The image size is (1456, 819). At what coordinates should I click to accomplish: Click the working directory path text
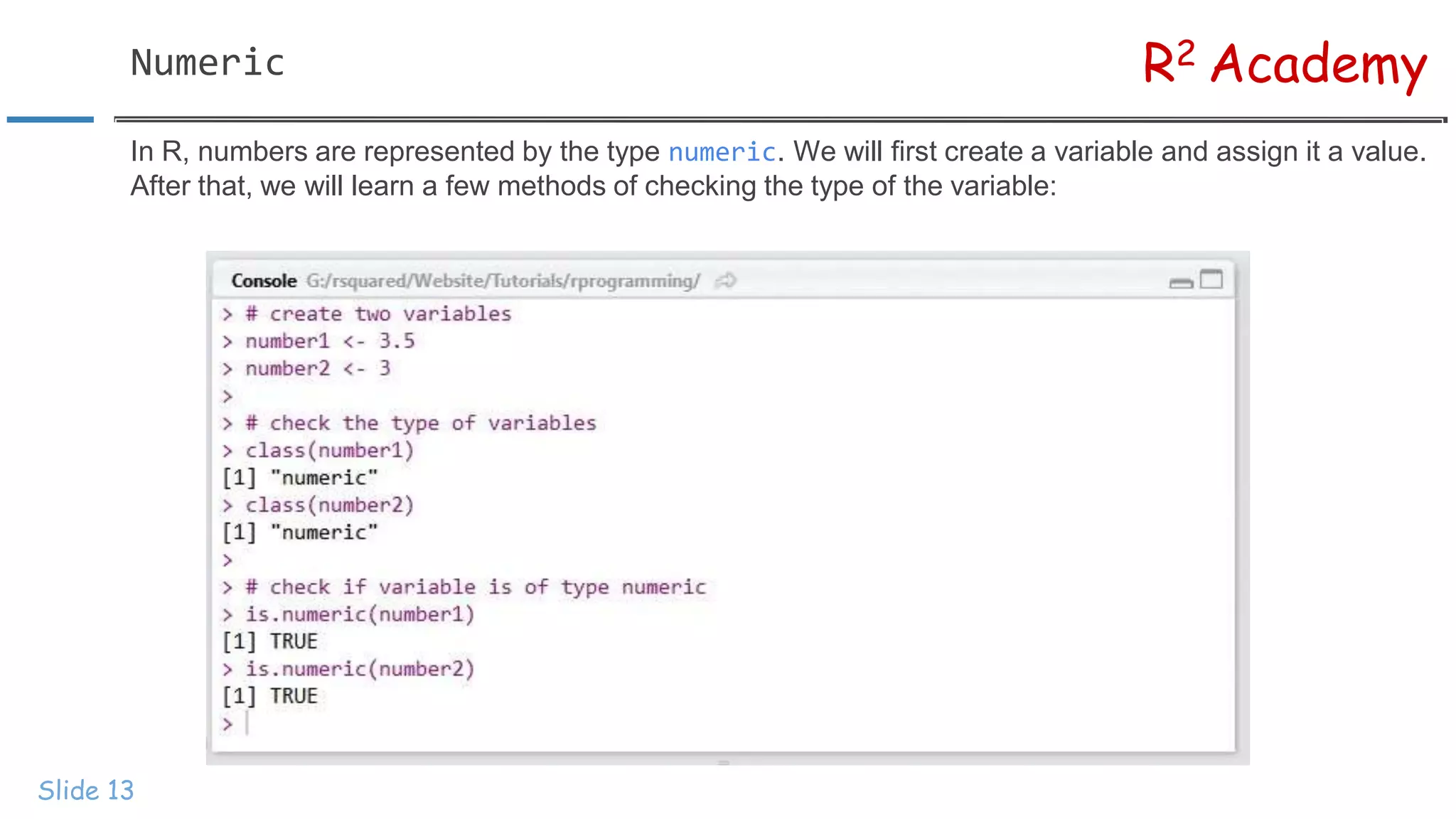tap(503, 281)
